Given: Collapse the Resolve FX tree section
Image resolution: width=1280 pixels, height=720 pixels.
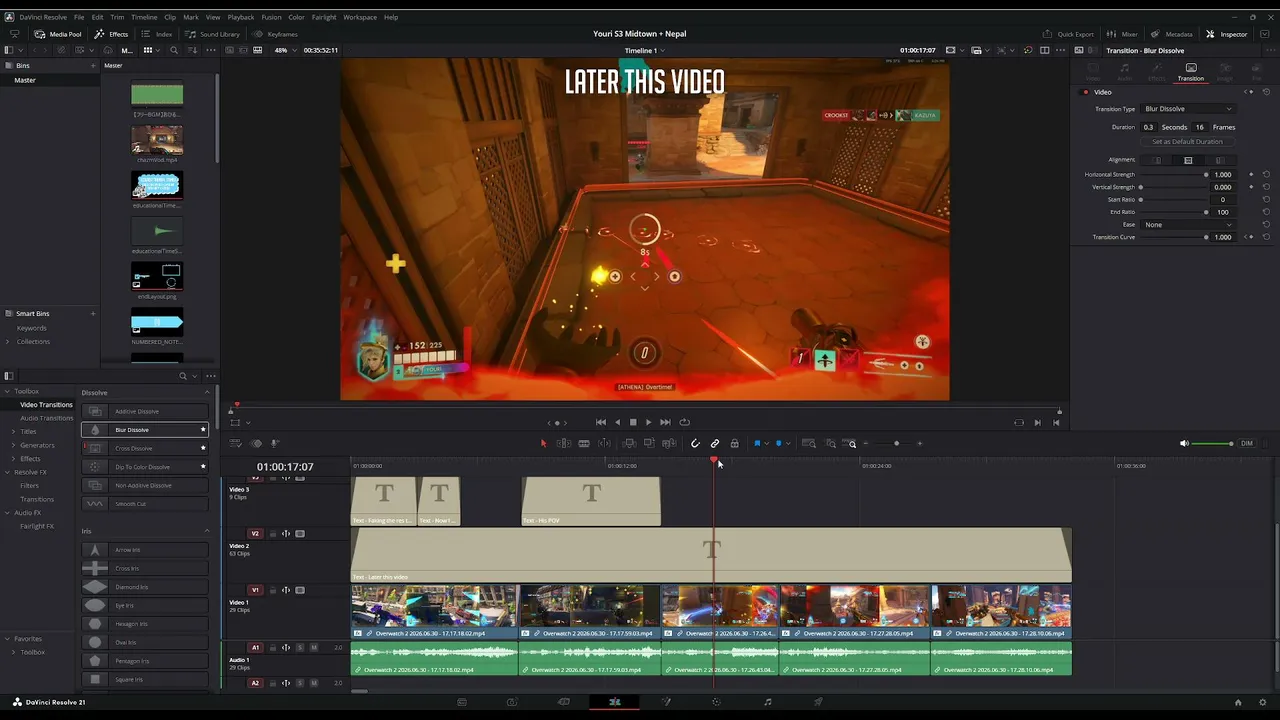Looking at the screenshot, I should coord(8,472).
